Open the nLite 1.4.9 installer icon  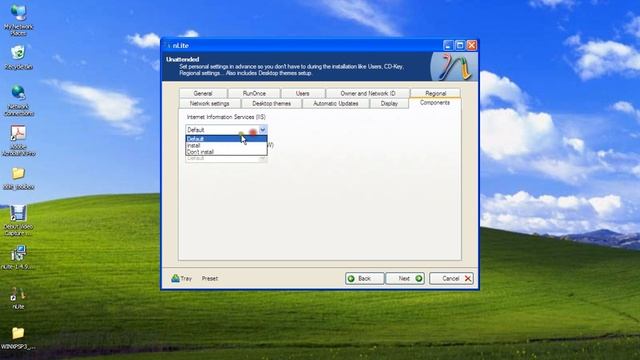click(18, 258)
